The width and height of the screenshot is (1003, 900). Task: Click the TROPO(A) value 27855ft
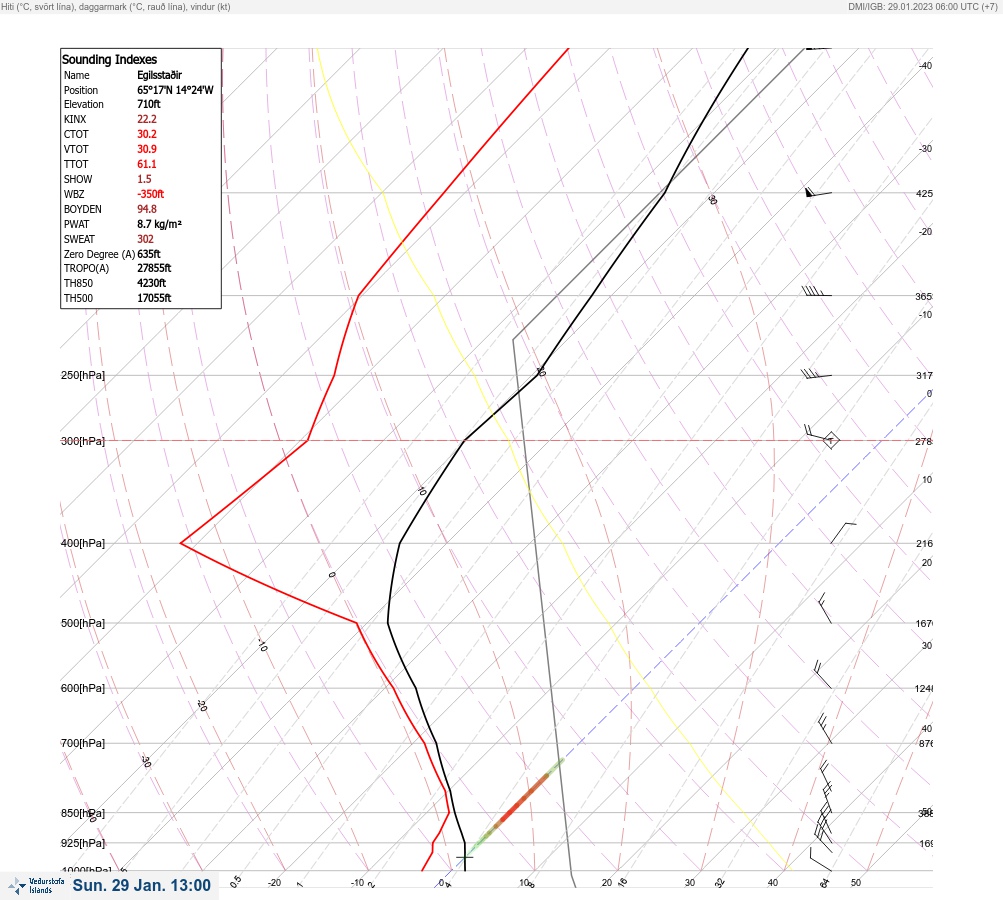coord(154,268)
